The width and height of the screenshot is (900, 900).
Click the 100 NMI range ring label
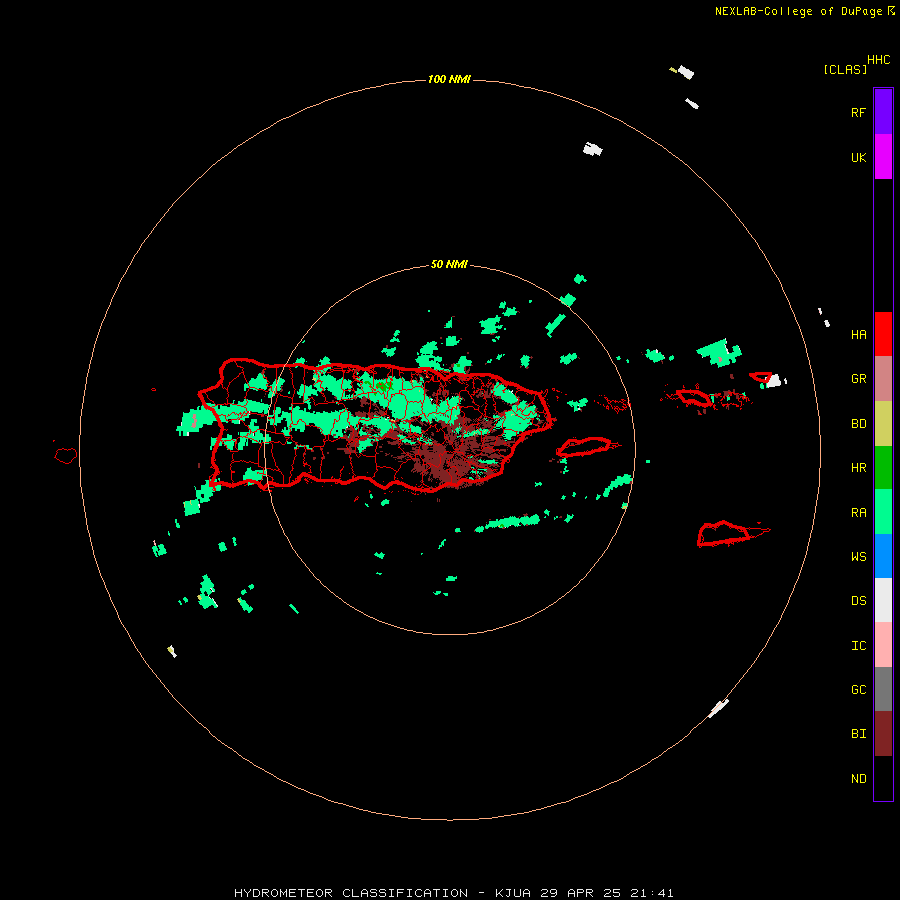(449, 79)
